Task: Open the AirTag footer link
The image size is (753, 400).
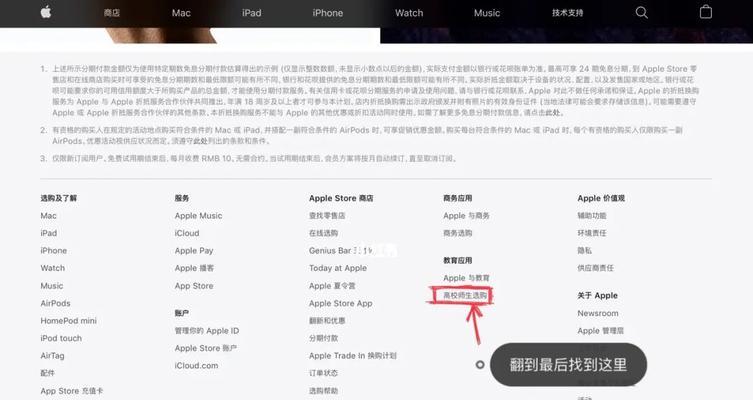Action: (x=52, y=356)
